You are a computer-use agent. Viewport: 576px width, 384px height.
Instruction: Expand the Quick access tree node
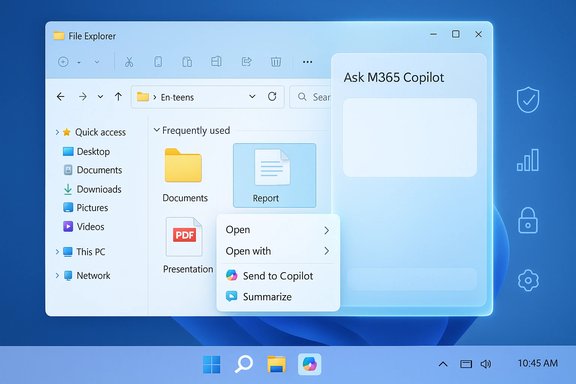[57, 132]
